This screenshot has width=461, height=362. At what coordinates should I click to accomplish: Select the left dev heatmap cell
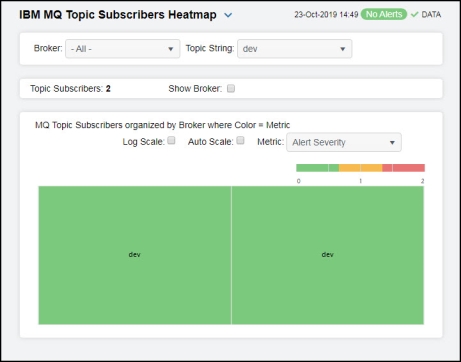[x=135, y=255]
